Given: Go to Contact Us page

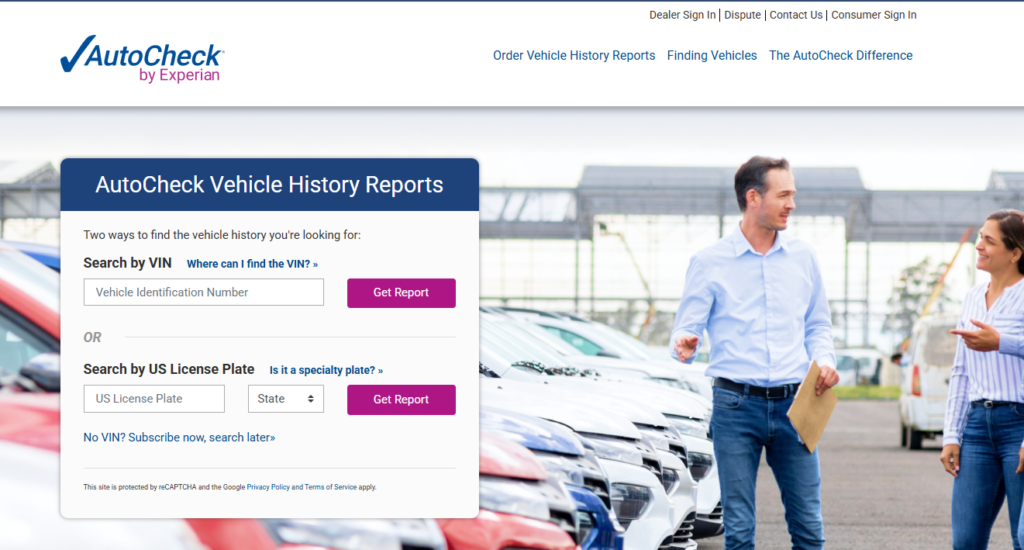Looking at the screenshot, I should pyautogui.click(x=795, y=15).
